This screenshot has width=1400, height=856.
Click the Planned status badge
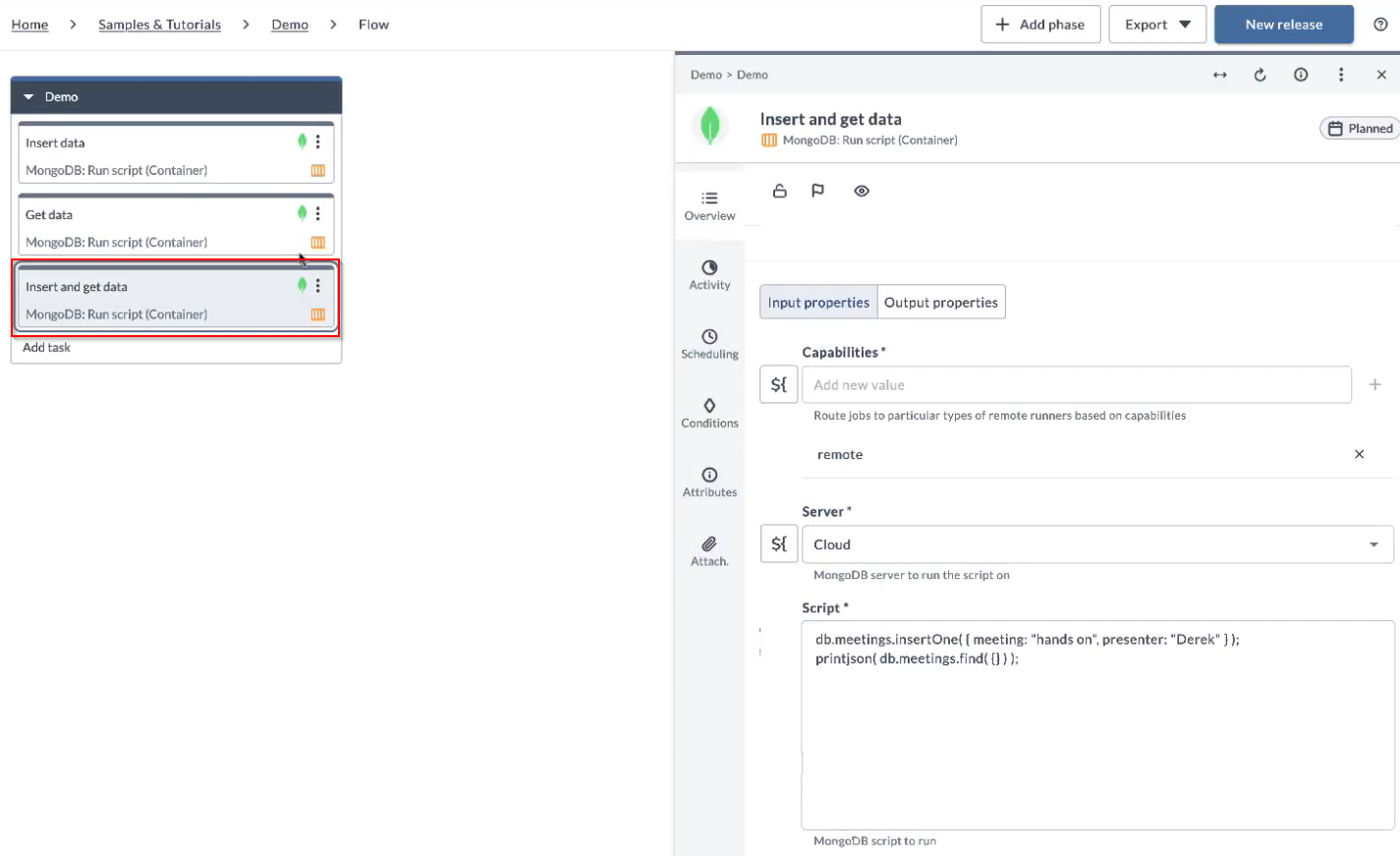pyautogui.click(x=1361, y=128)
